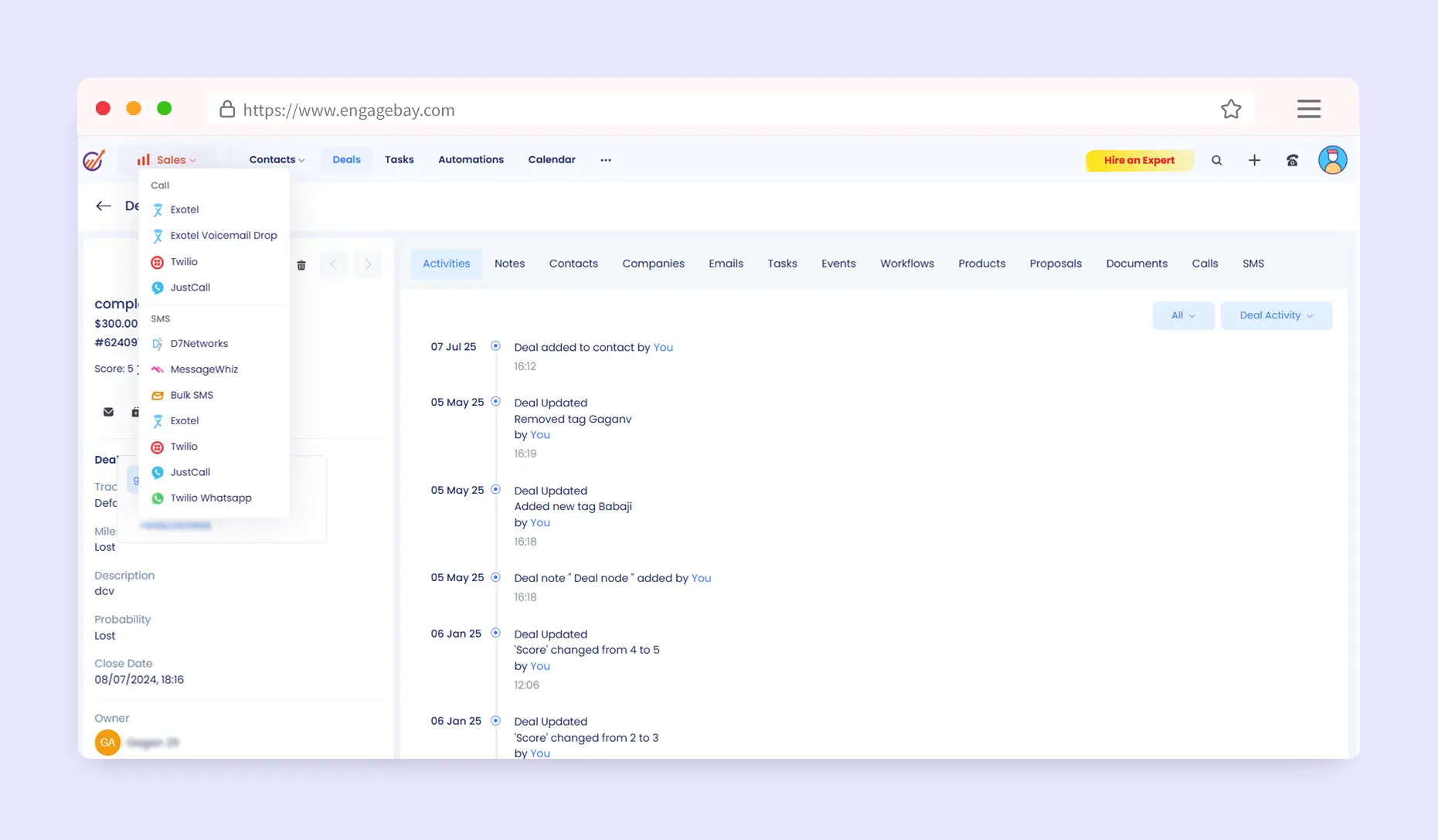Click the browser address bar
The image size is (1438, 840).
695,110
